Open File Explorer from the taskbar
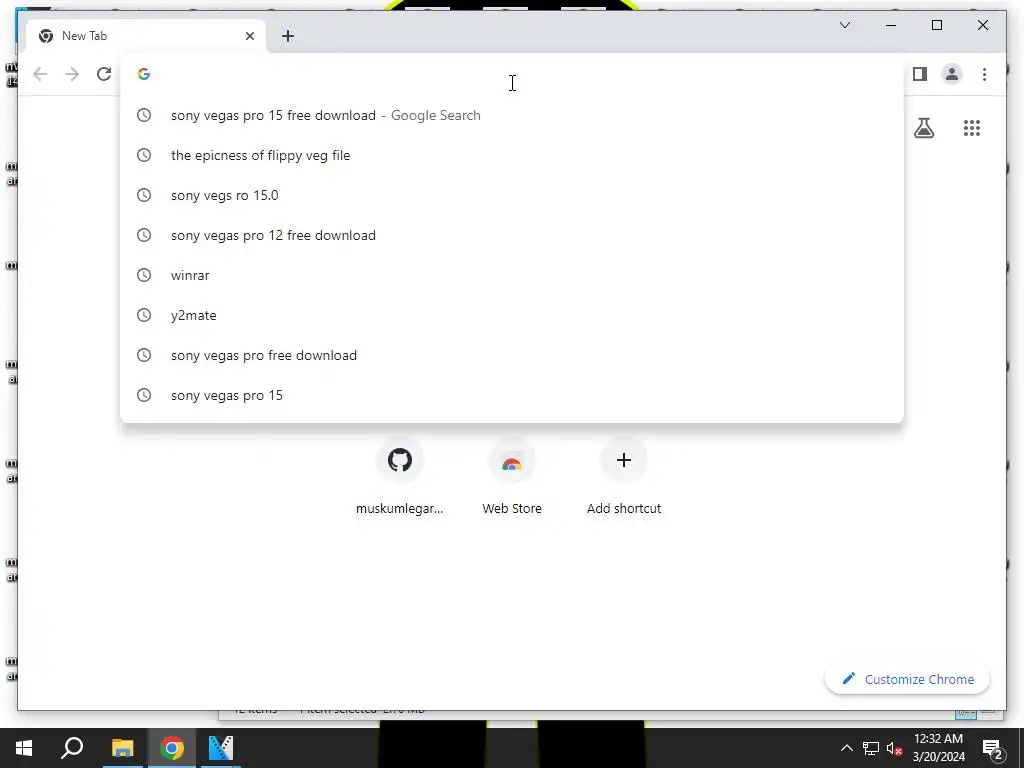Screen dimensions: 1024x768 pyautogui.click(x=122, y=748)
